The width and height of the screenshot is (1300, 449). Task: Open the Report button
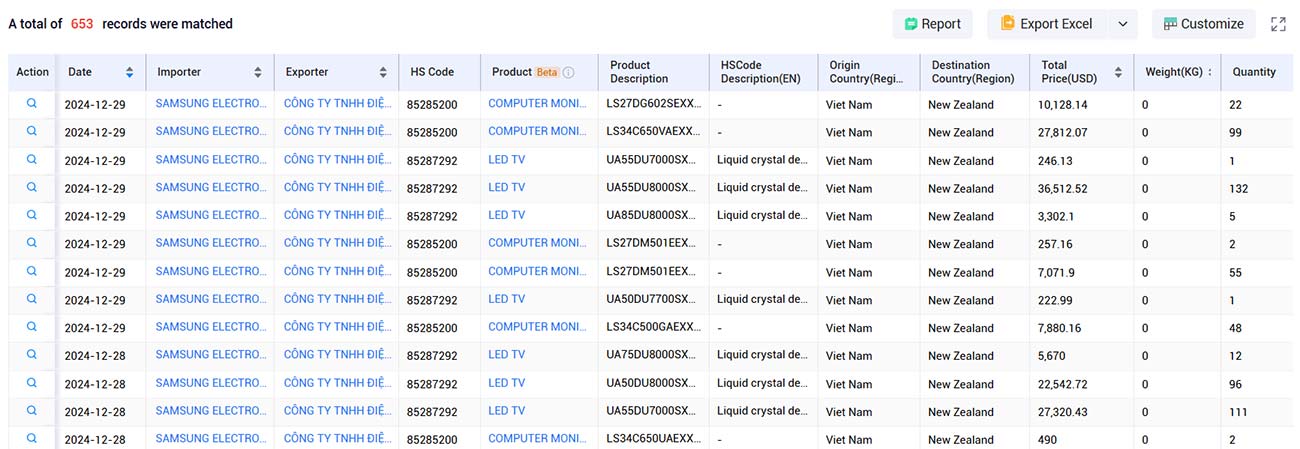coord(932,24)
